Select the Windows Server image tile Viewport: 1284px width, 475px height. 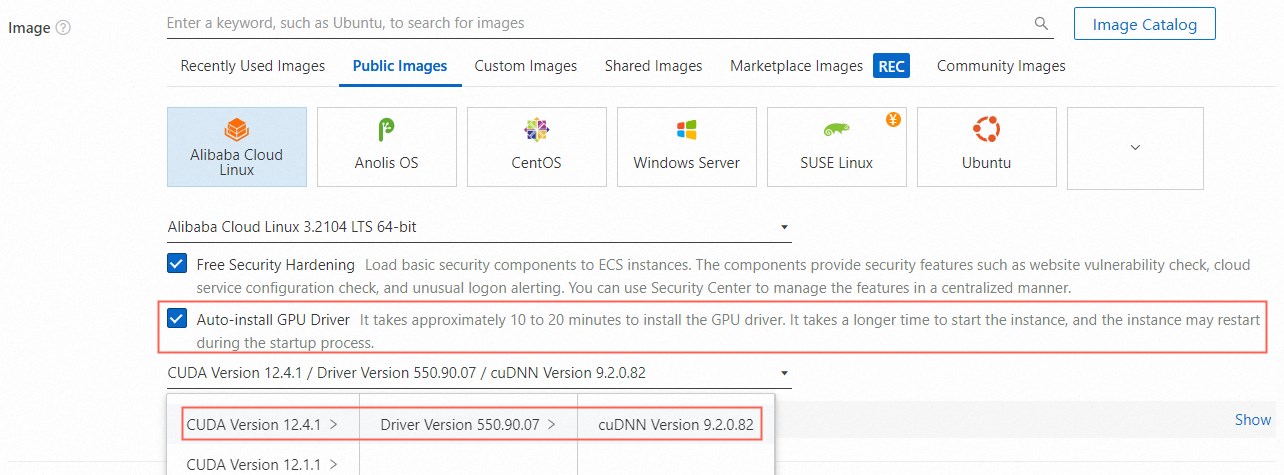pos(687,147)
